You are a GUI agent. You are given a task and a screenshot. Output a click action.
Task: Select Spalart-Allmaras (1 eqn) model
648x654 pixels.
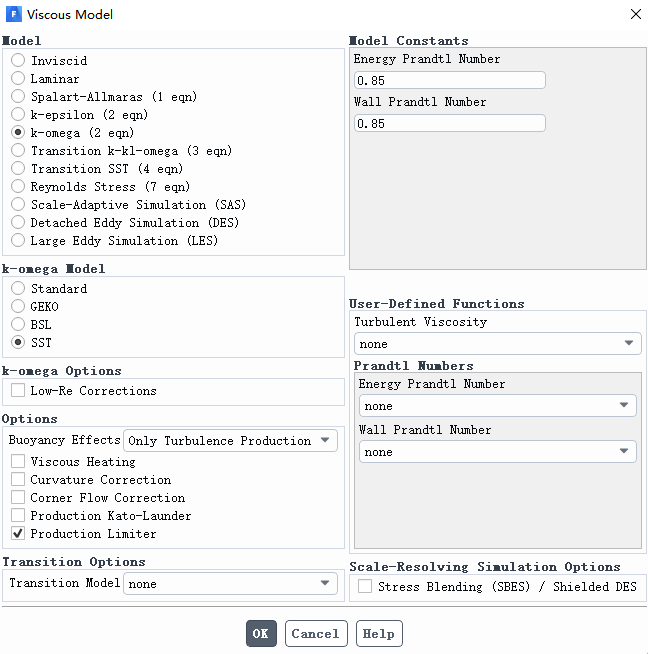18,96
